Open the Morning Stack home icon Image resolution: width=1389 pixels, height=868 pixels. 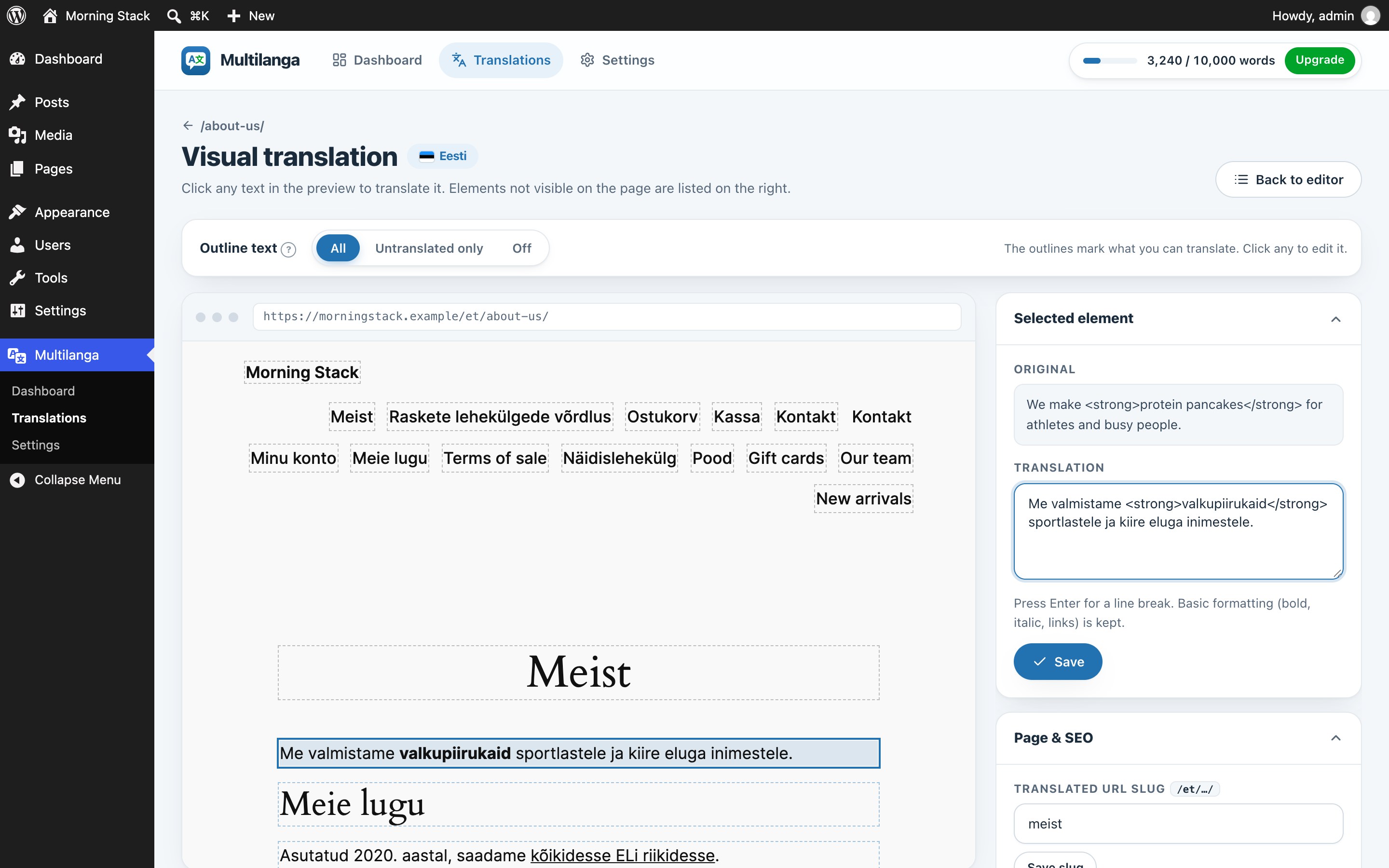(50, 15)
